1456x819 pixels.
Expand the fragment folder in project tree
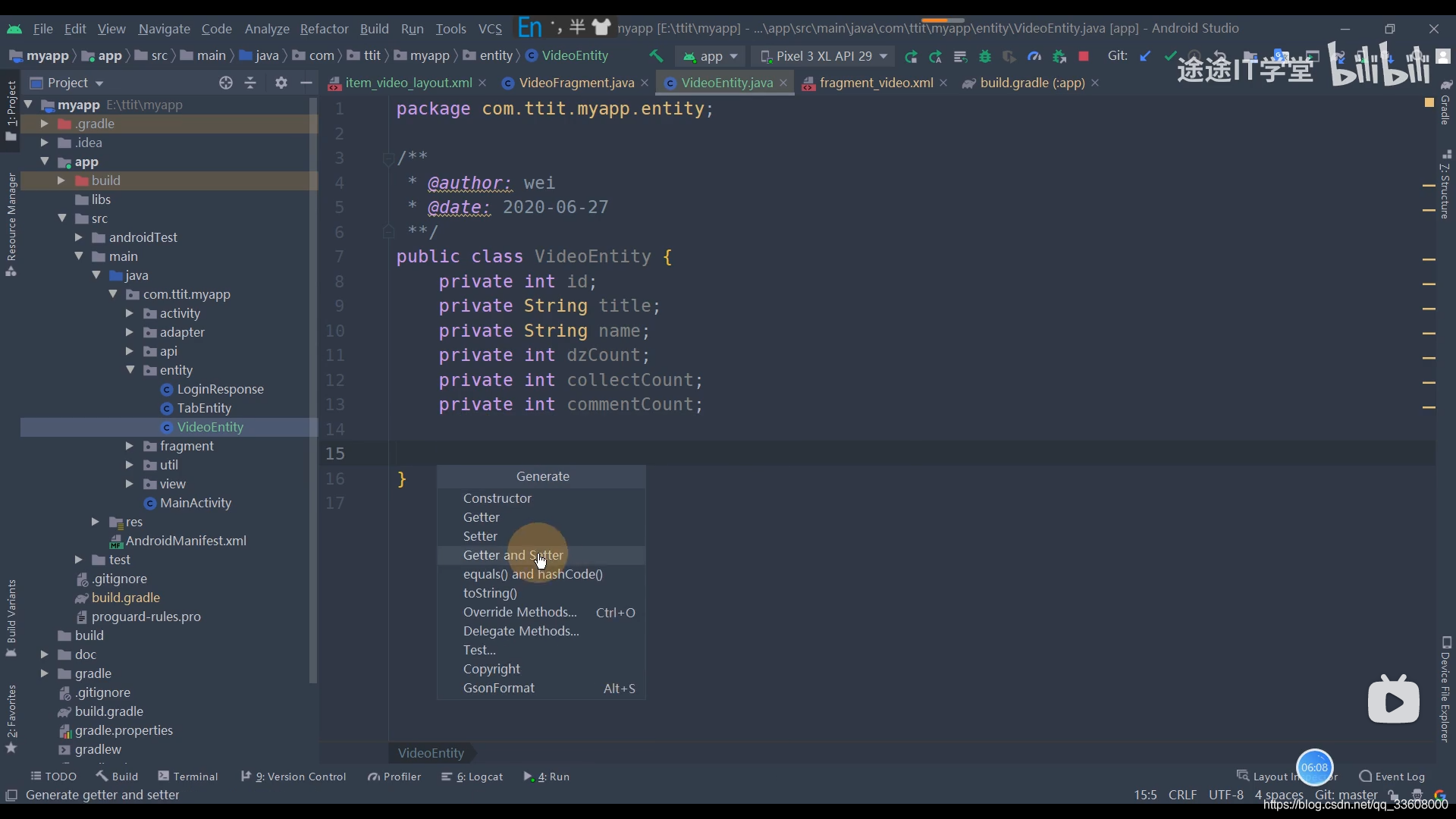tap(130, 445)
